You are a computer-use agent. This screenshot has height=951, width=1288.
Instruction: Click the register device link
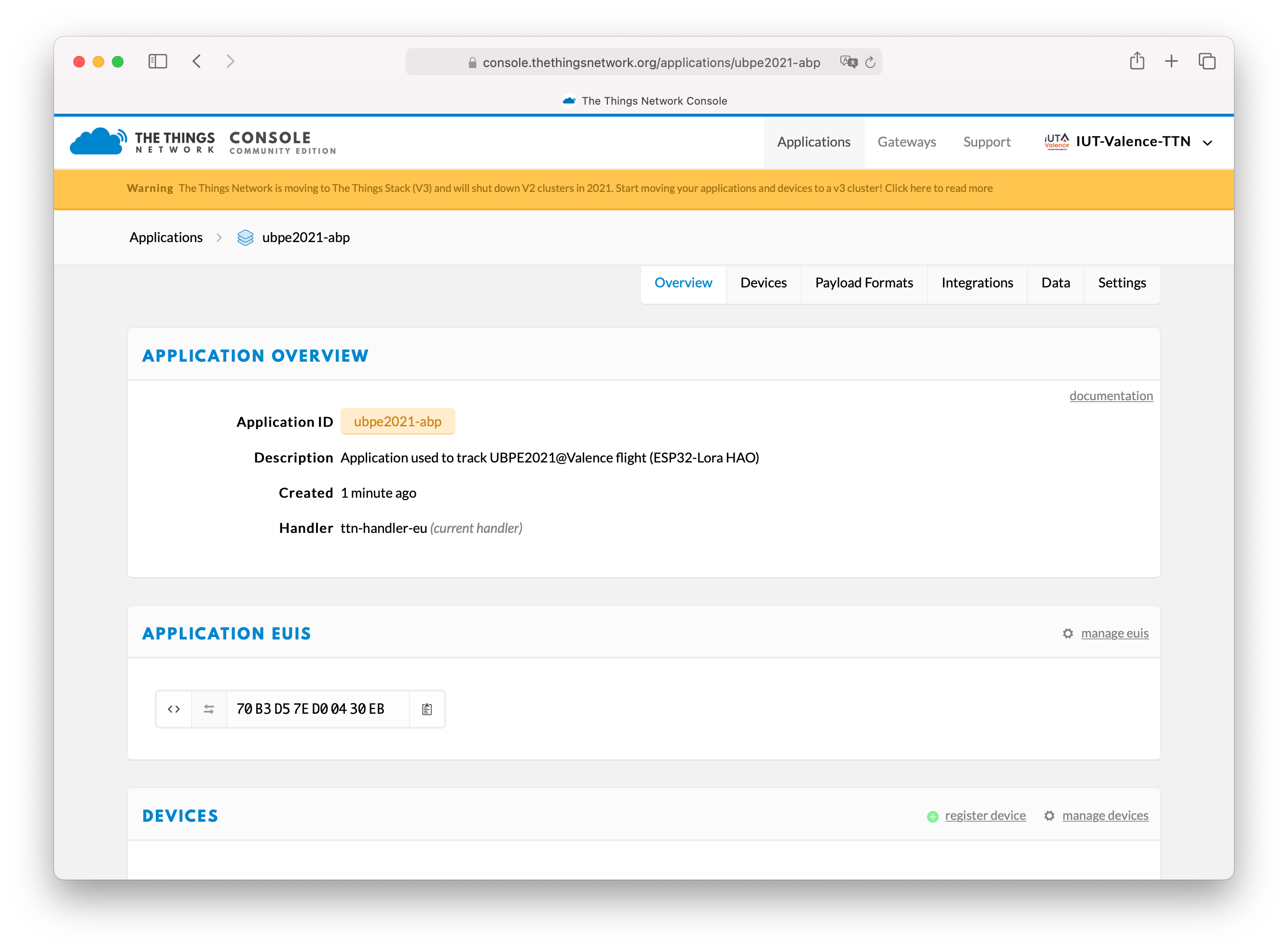coord(985,815)
